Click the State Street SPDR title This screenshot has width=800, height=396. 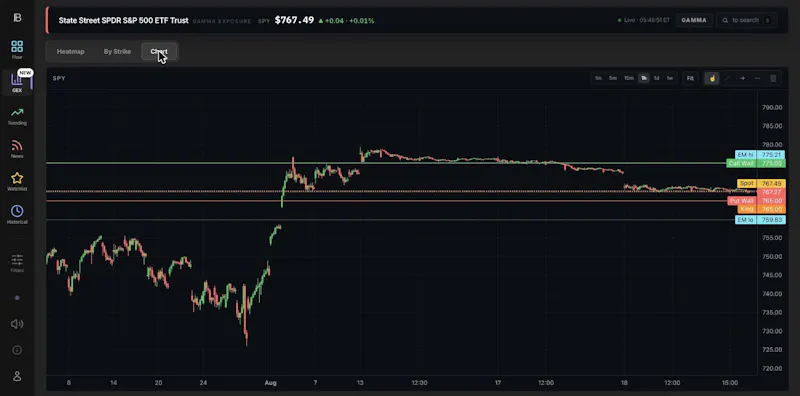click(123, 20)
